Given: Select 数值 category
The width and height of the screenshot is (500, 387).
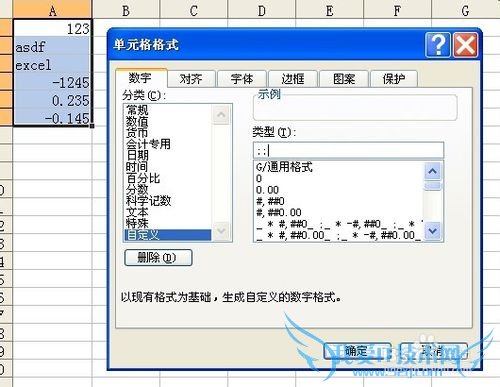Looking at the screenshot, I should pos(168,121).
